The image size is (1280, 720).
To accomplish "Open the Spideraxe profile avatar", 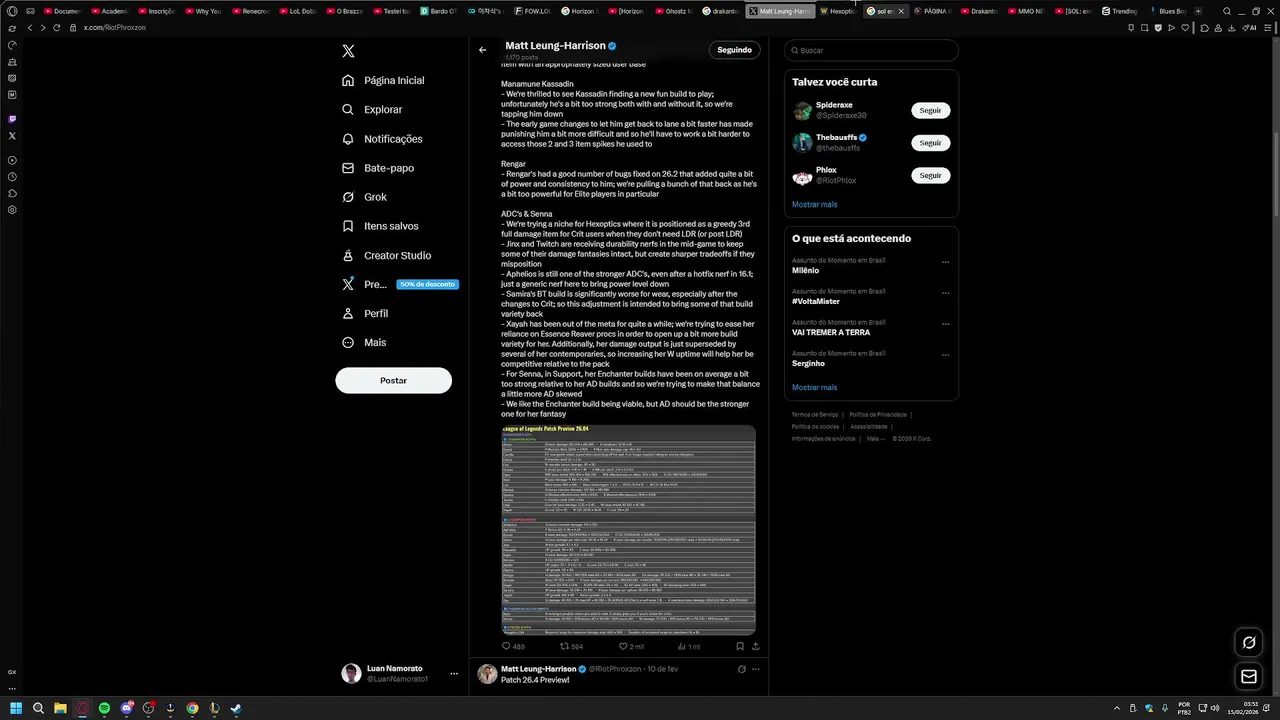I will tap(802, 110).
